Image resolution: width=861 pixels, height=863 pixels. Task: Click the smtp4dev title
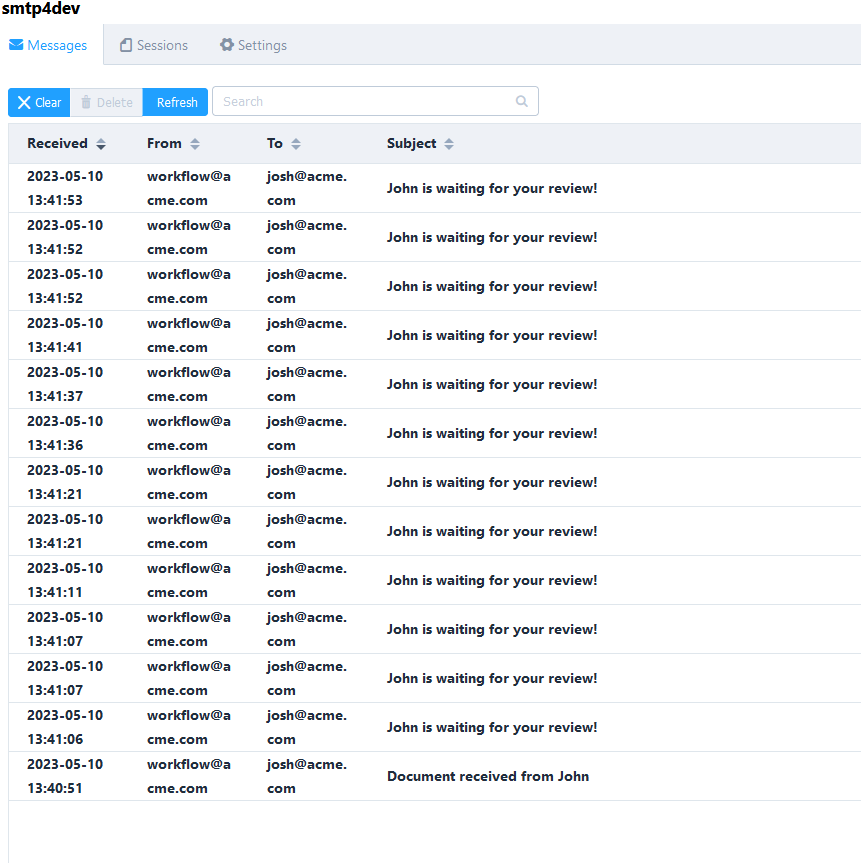click(41, 8)
